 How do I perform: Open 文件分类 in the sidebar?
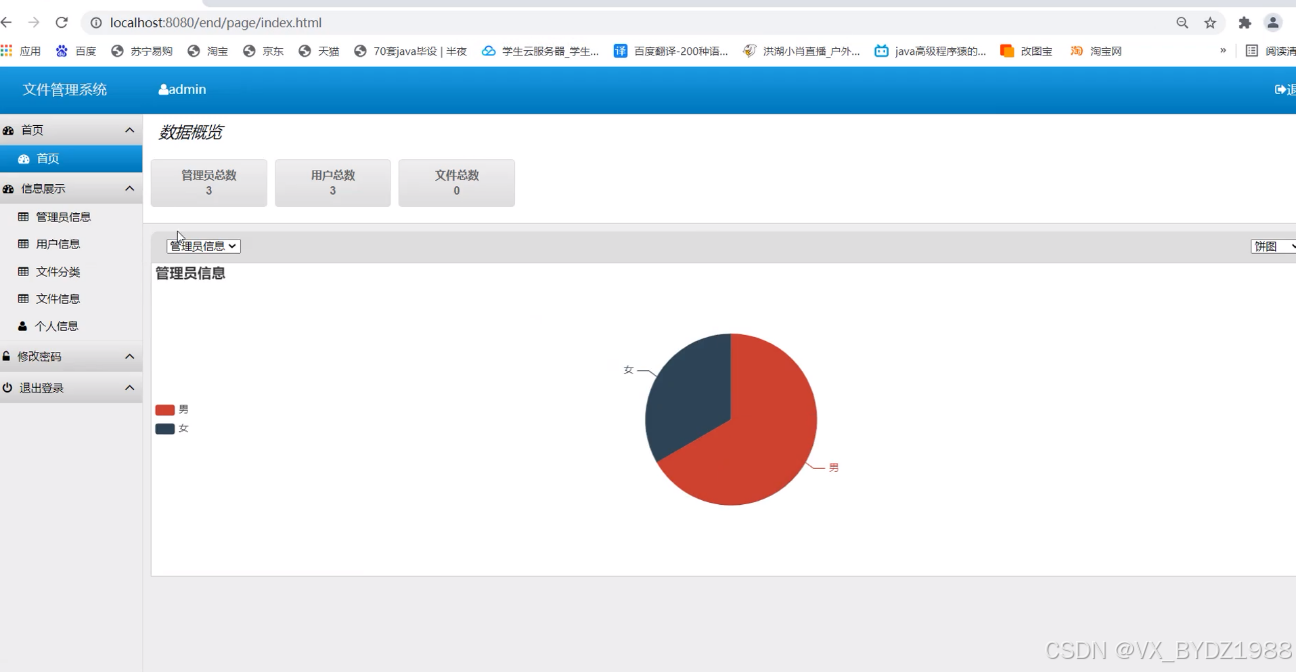pyautogui.click(x=58, y=272)
